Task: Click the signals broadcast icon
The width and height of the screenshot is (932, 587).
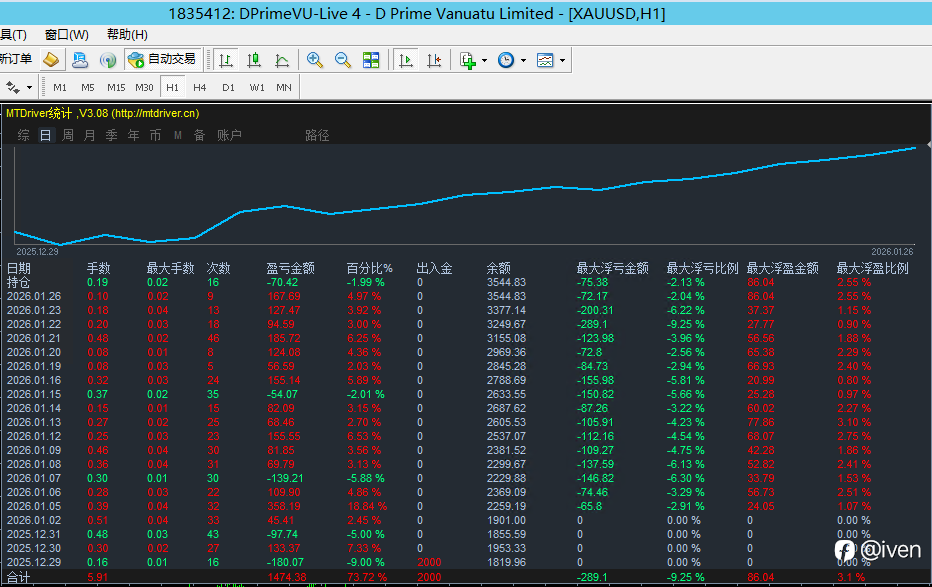Action: pos(108,60)
